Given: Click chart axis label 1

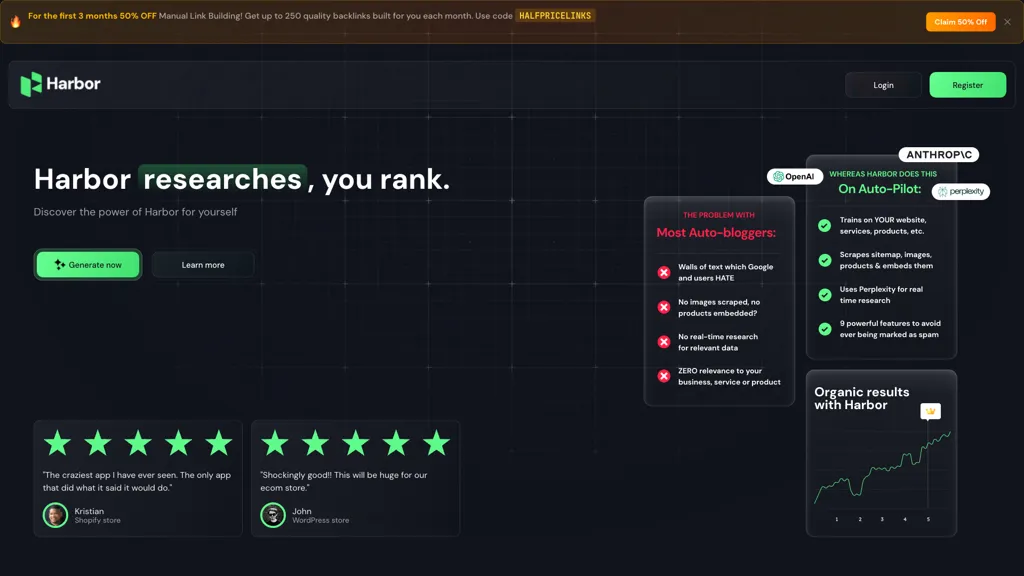Looking at the screenshot, I should (x=837, y=519).
